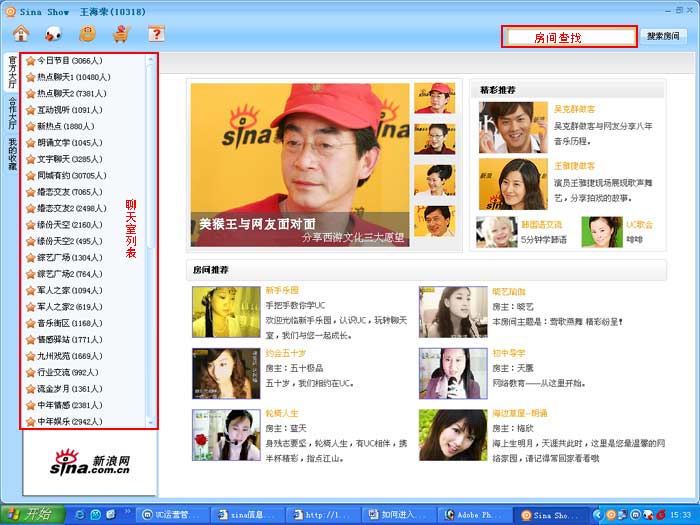Switch to the 合作大厅 side tab
The image size is (700, 525).
[x=12, y=113]
